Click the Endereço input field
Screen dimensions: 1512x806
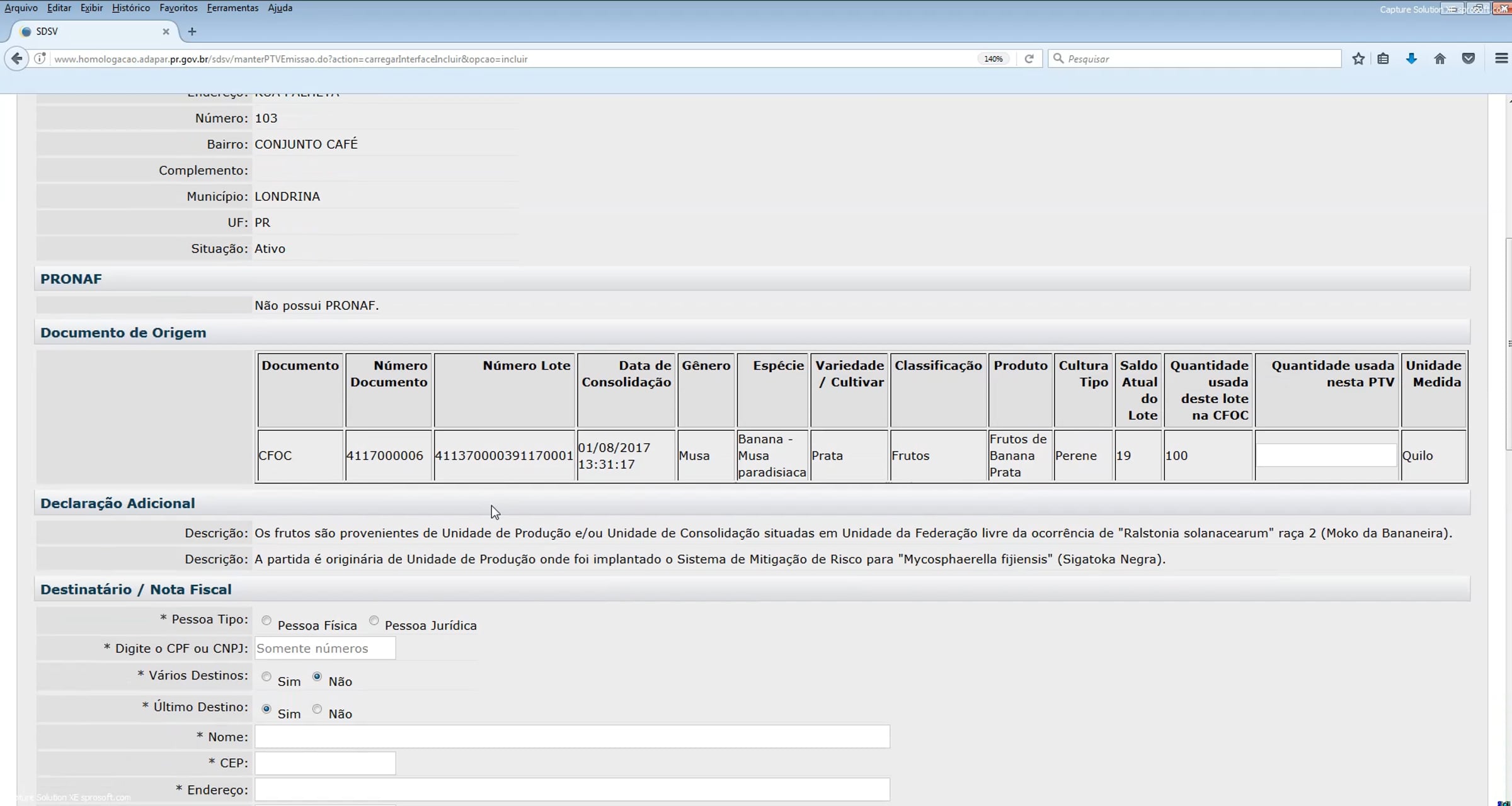tap(572, 790)
